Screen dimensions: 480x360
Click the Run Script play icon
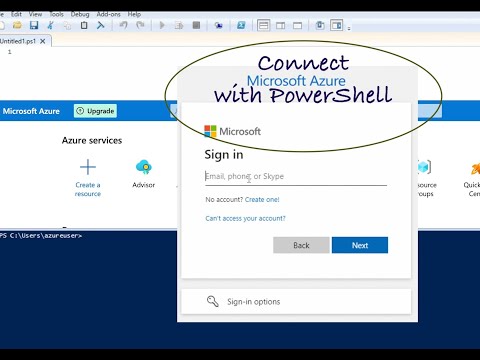(162, 25)
